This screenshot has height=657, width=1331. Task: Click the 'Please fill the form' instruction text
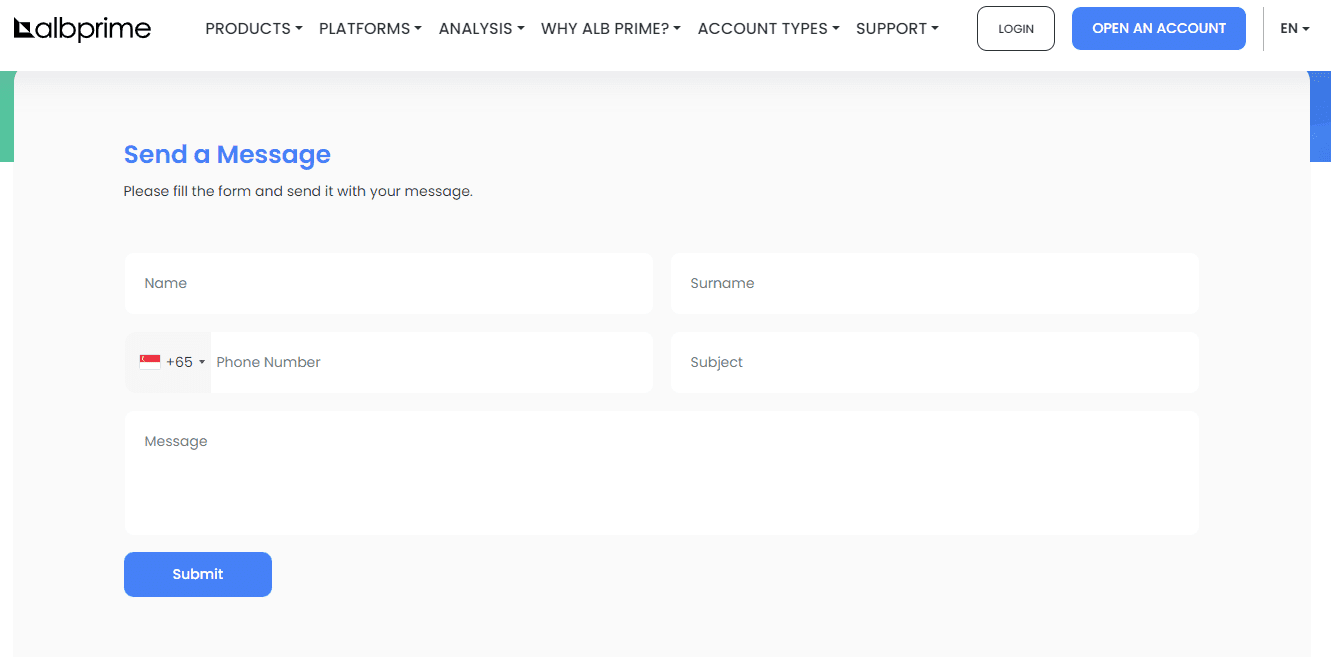tap(298, 191)
